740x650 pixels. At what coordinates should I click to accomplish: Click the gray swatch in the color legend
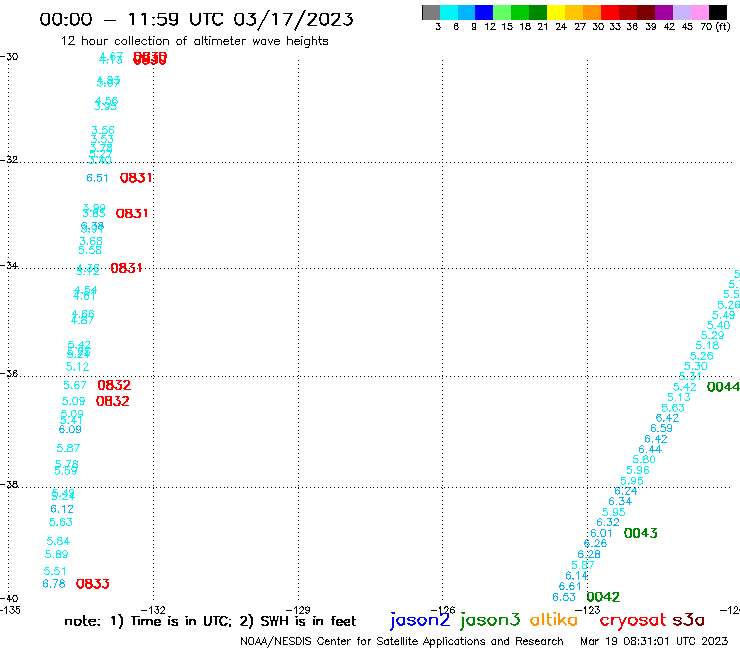(431, 12)
